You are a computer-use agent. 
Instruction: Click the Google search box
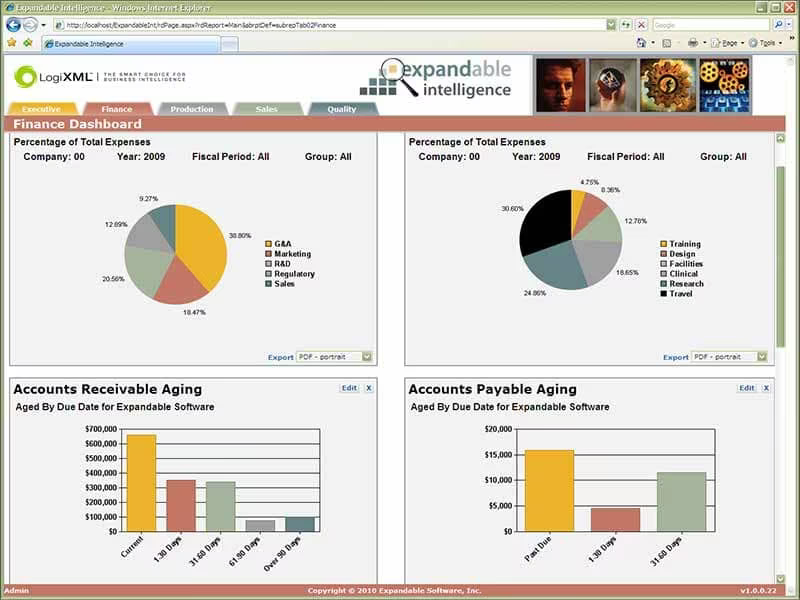coord(711,25)
